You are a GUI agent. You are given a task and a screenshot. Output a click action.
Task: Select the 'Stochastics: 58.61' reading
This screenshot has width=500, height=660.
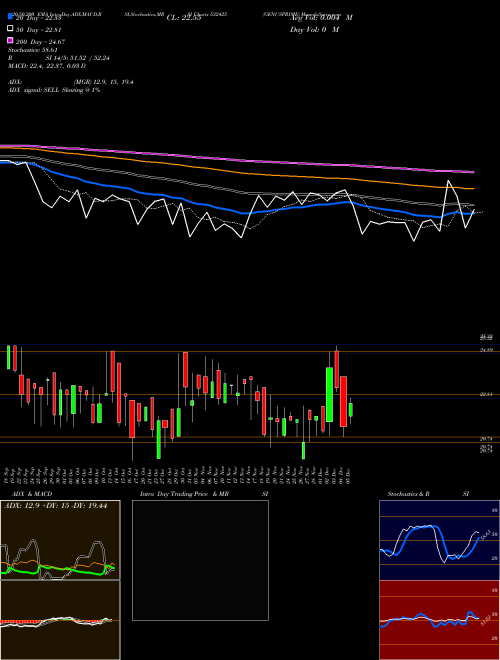point(32,50)
